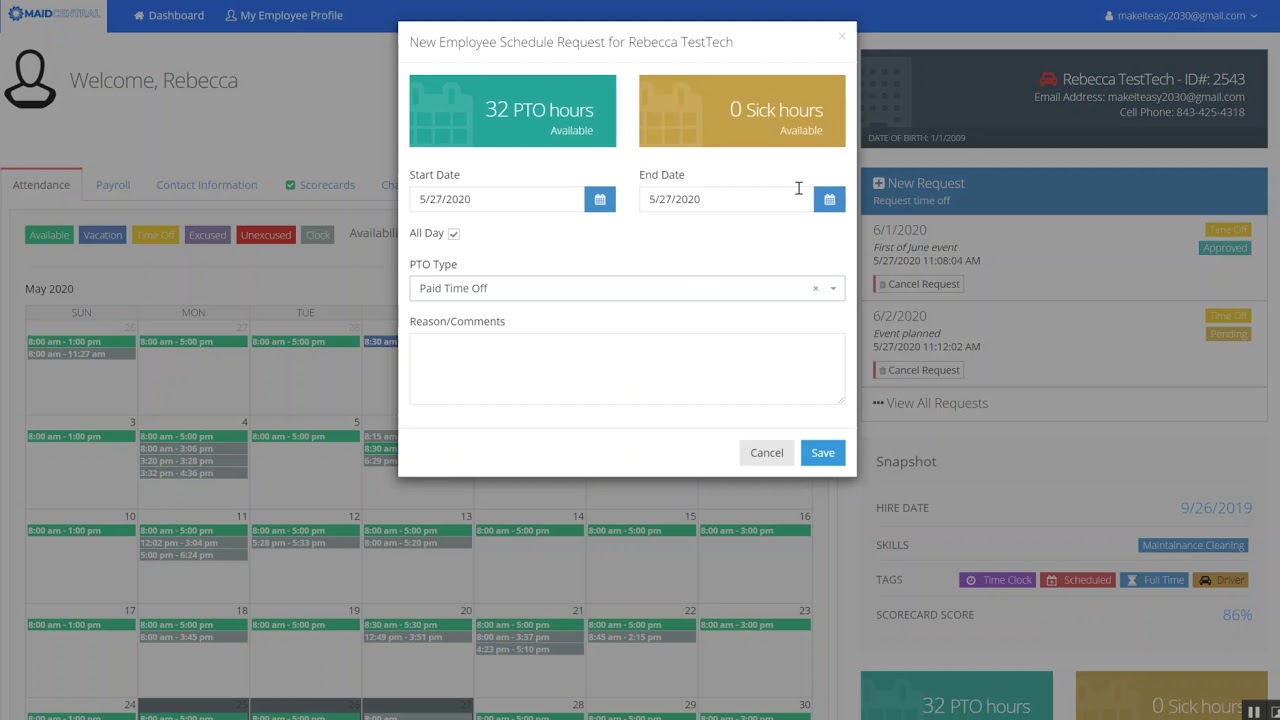
Task: Clear the Paid Time Off selection
Action: coord(815,288)
